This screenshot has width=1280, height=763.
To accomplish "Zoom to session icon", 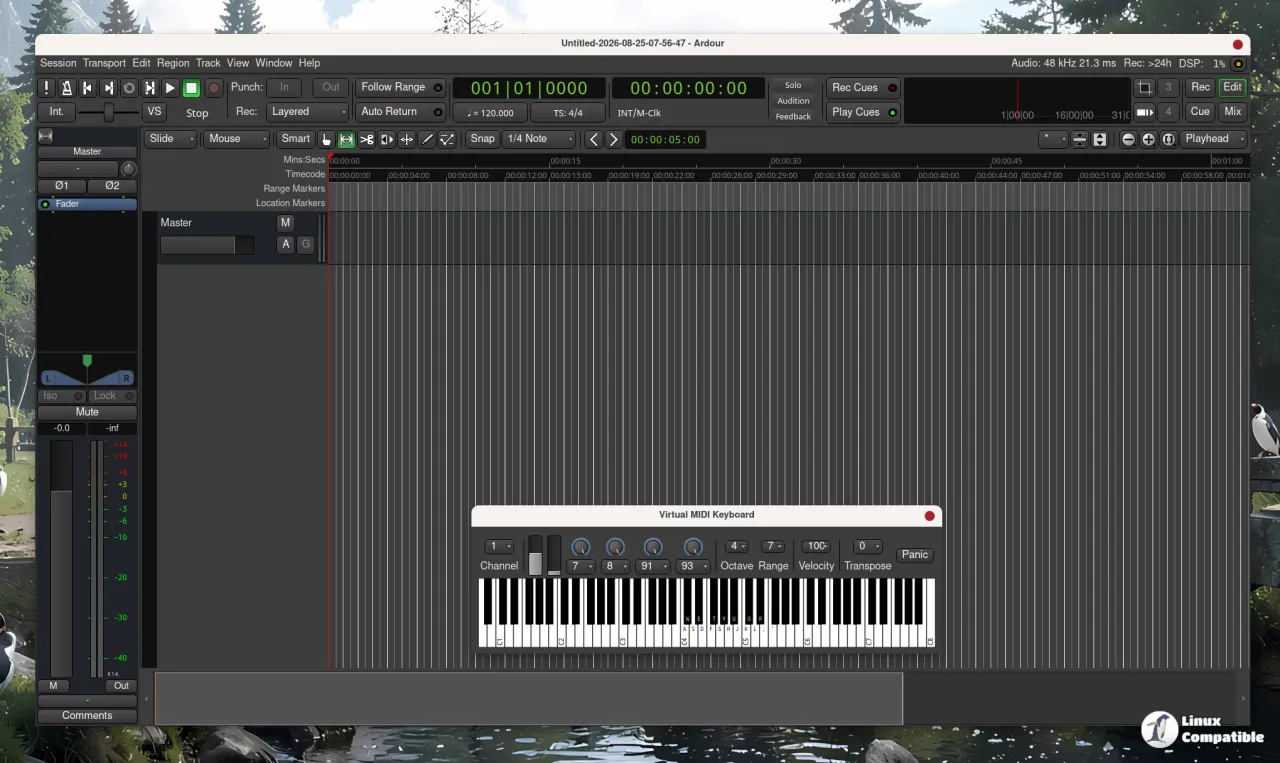I will [1168, 140].
